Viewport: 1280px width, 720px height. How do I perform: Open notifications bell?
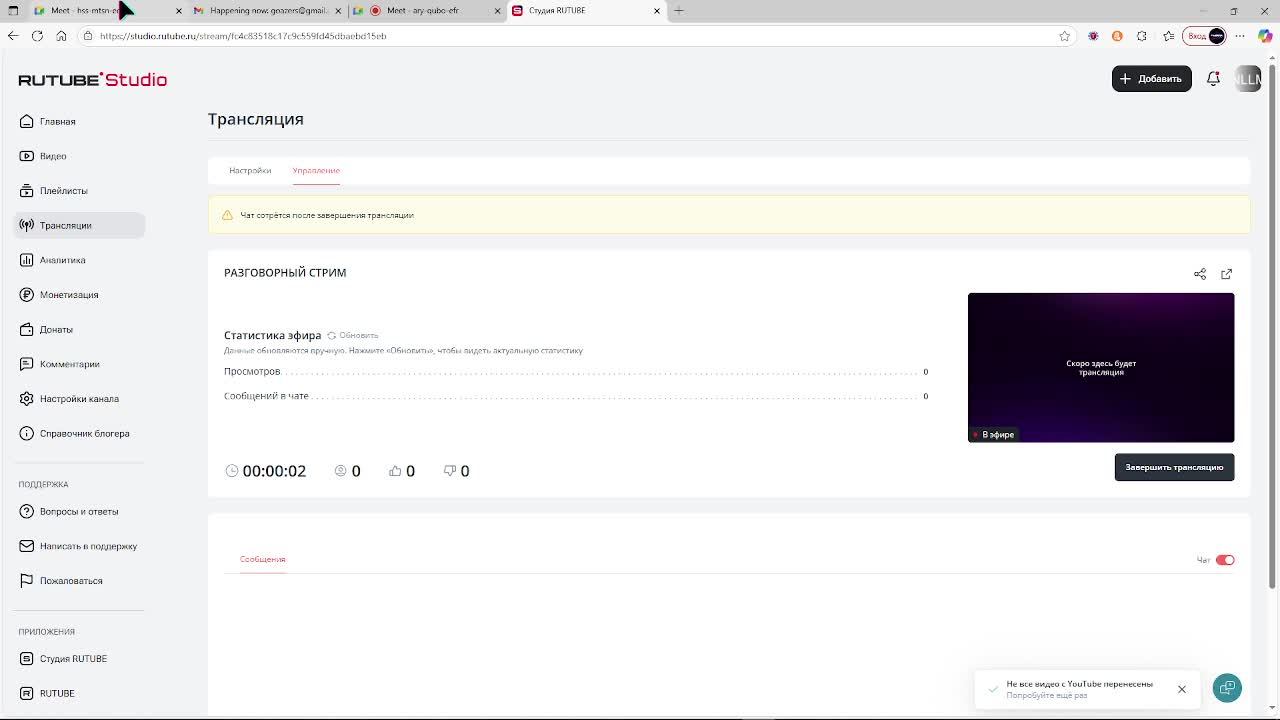(x=1213, y=78)
